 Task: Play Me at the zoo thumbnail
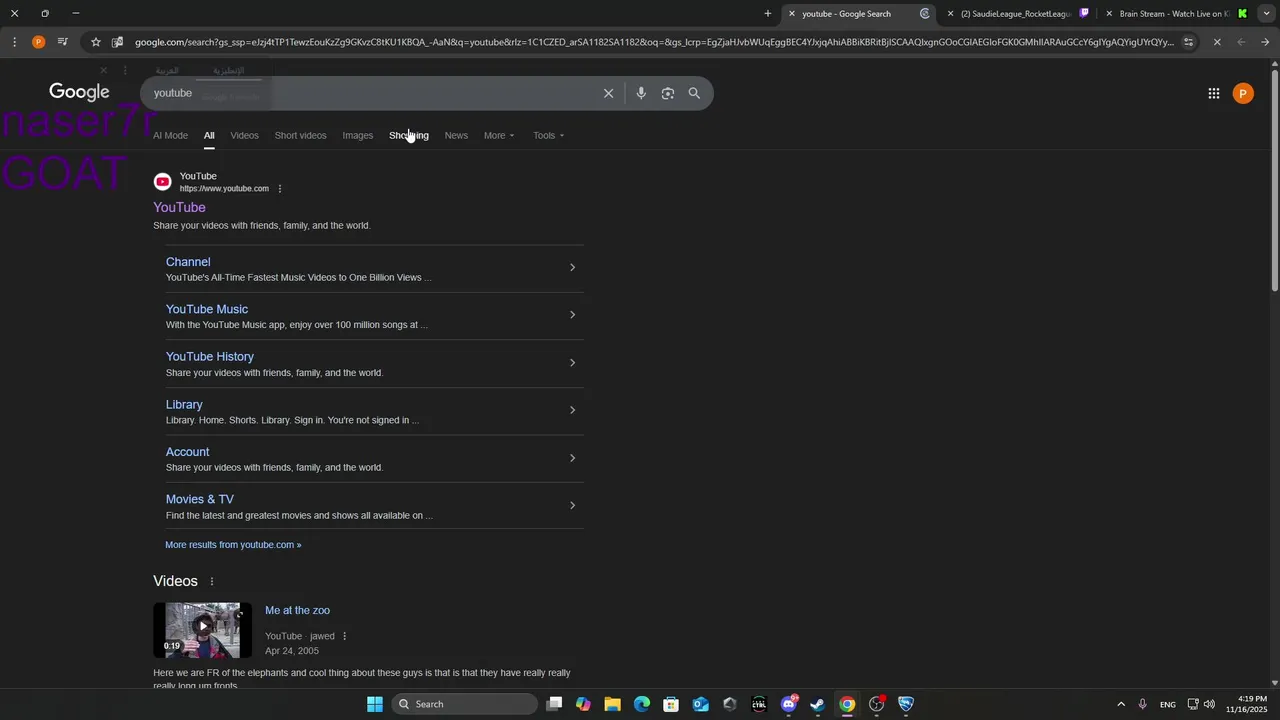pos(203,630)
